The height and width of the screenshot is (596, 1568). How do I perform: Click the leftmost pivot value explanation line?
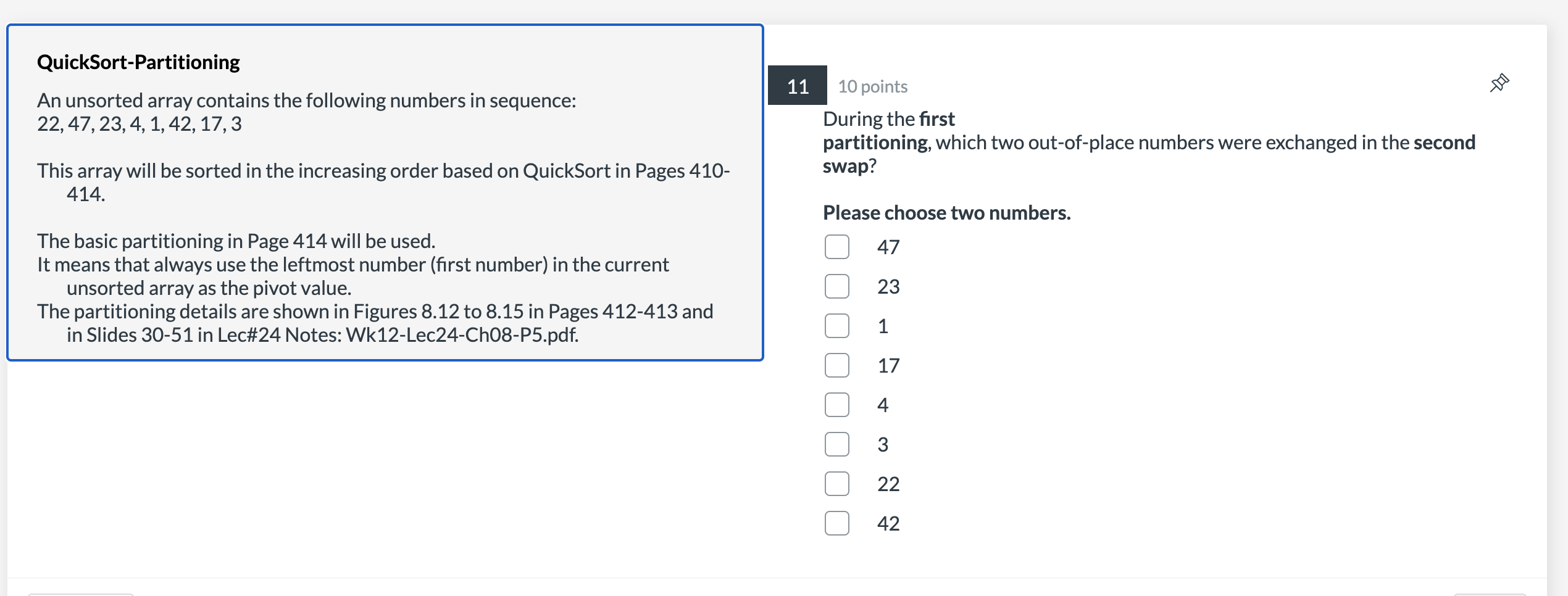[353, 276]
